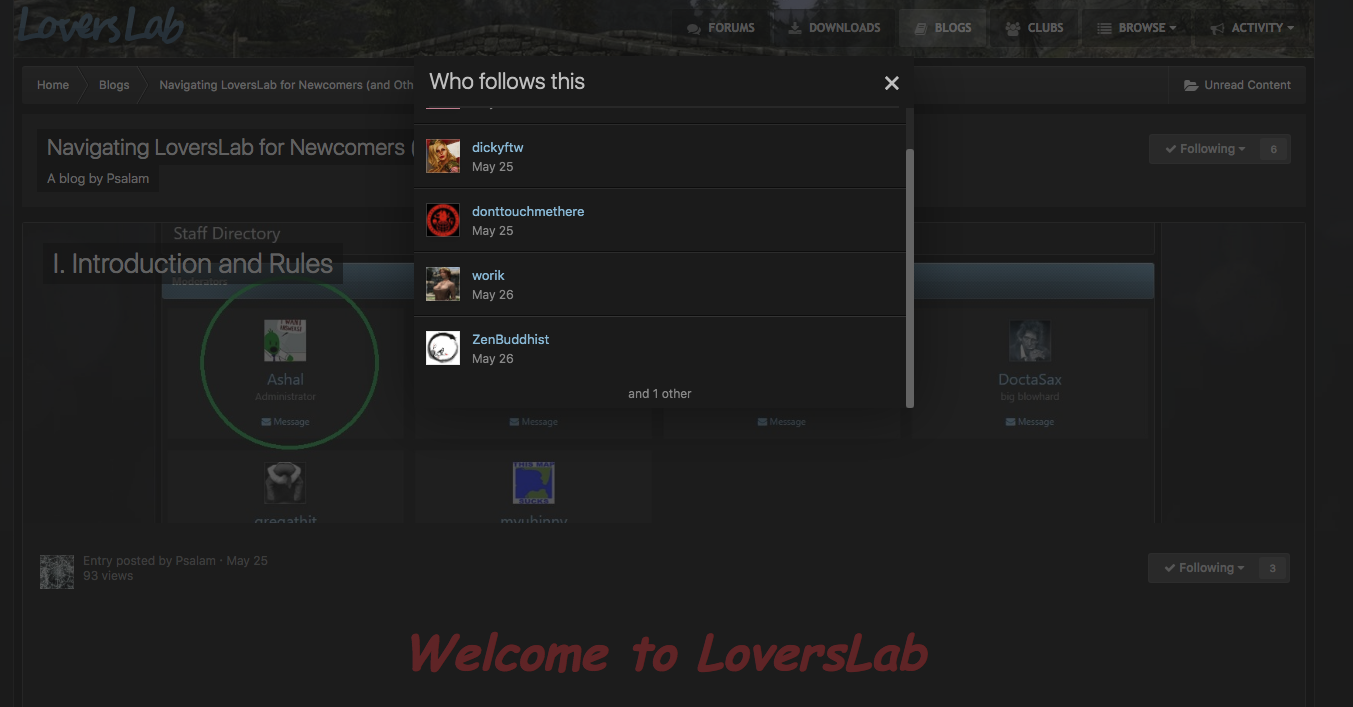Viewport: 1353px width, 707px height.
Task: Click worik's avatar thumbnail
Action: coord(443,284)
